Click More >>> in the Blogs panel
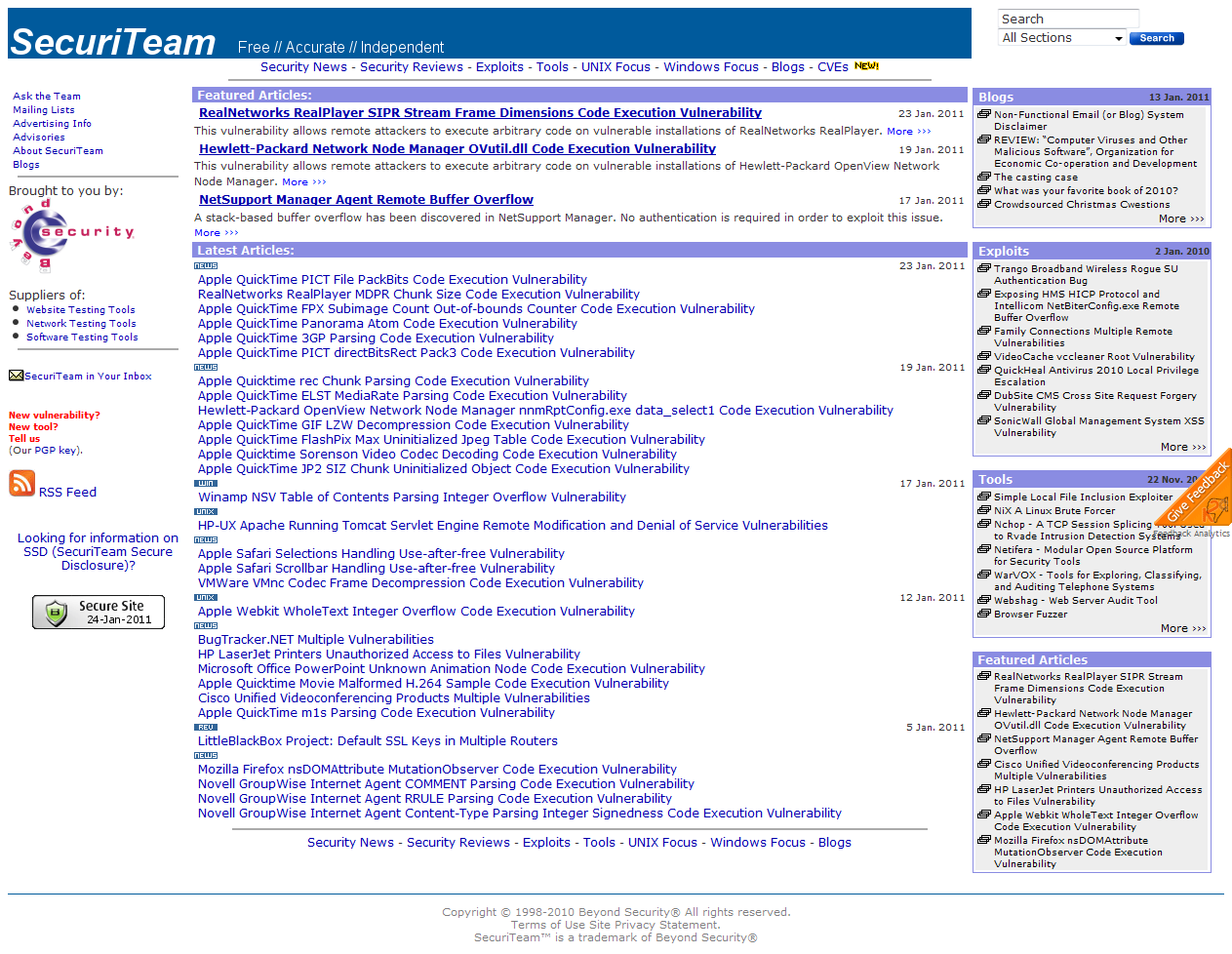Image resolution: width=1232 pixels, height=954 pixels. pyautogui.click(x=1181, y=219)
